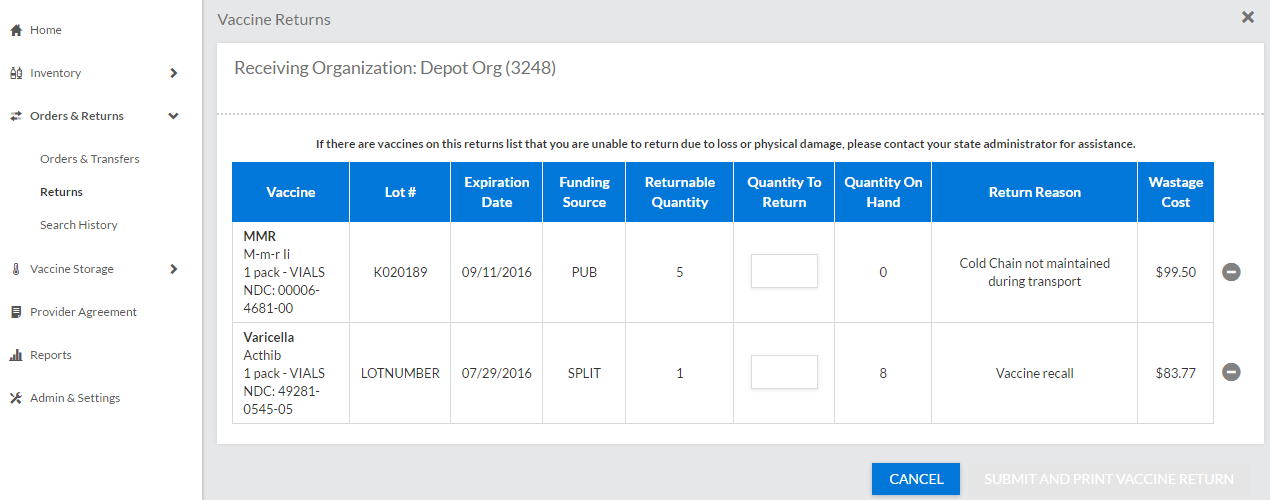This screenshot has height=500, width=1270.
Task: Click the Vaccine column header
Action: point(291,192)
